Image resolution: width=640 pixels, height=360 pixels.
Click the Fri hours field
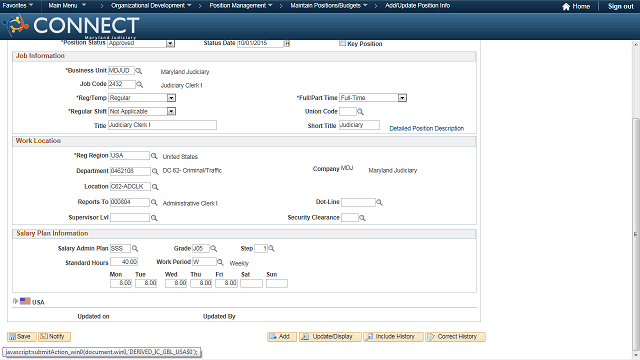(x=227, y=283)
